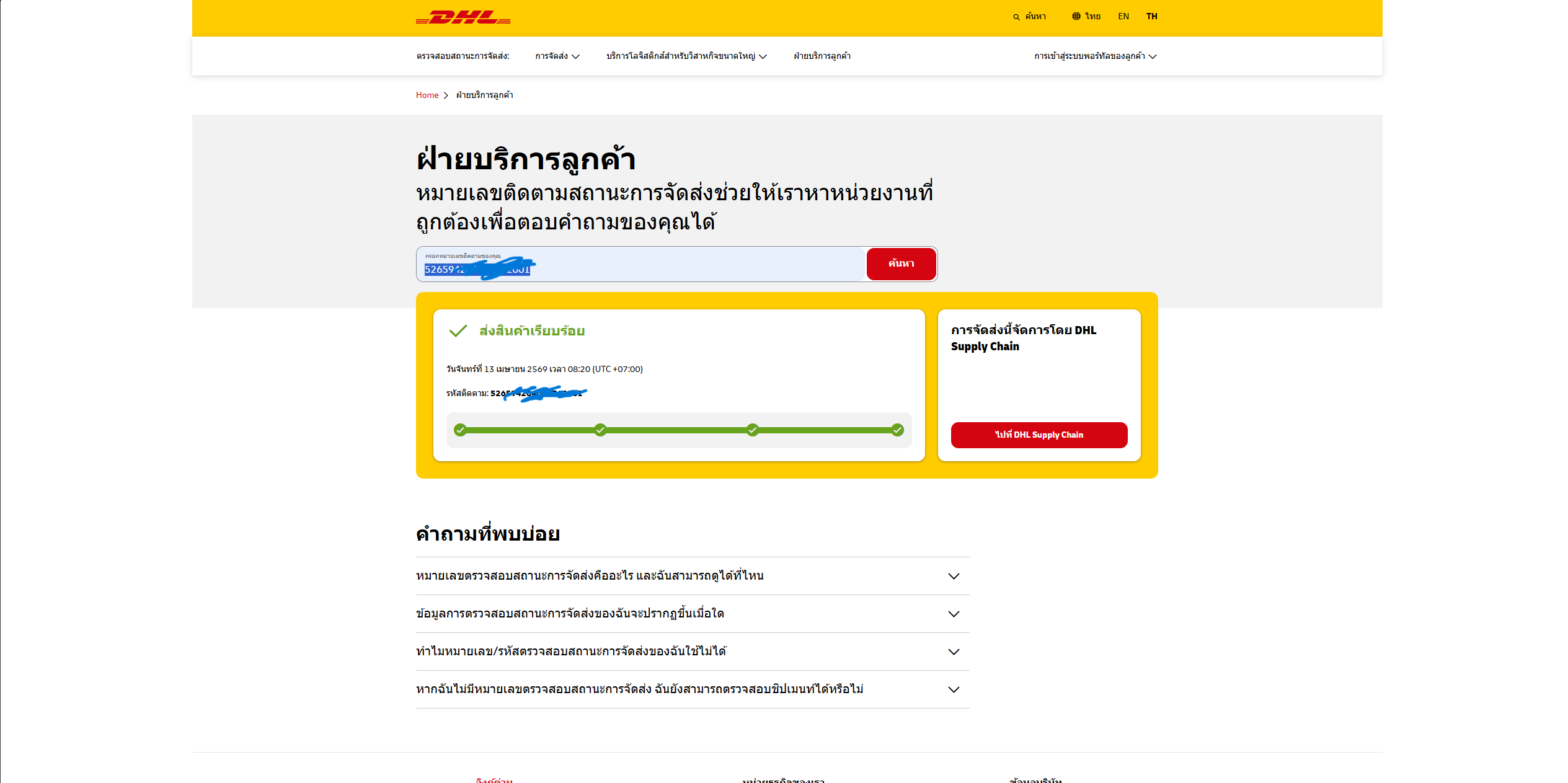Open the customer portal login dropdown
This screenshot has width=1568, height=783.
coord(1094,56)
